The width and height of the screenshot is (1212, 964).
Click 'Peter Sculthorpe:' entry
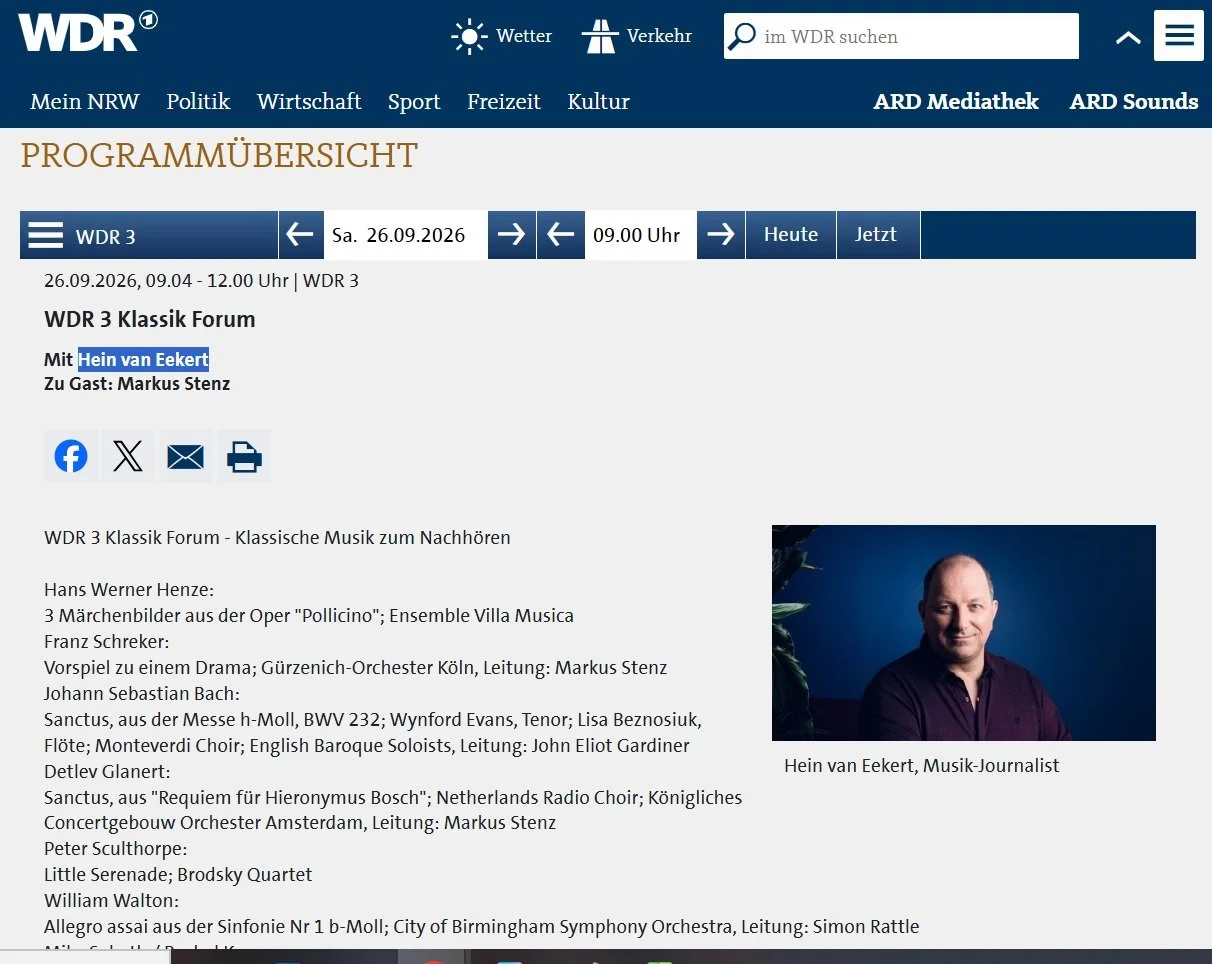tap(116, 849)
